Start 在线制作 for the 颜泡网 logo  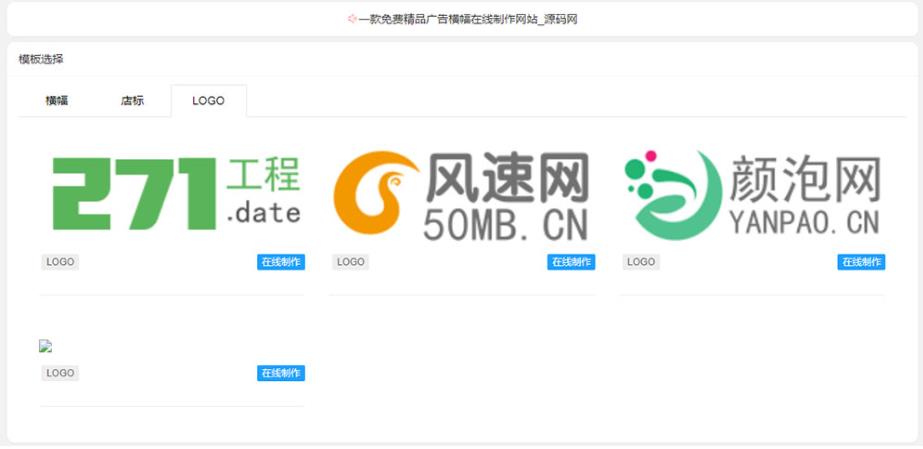[x=861, y=262]
